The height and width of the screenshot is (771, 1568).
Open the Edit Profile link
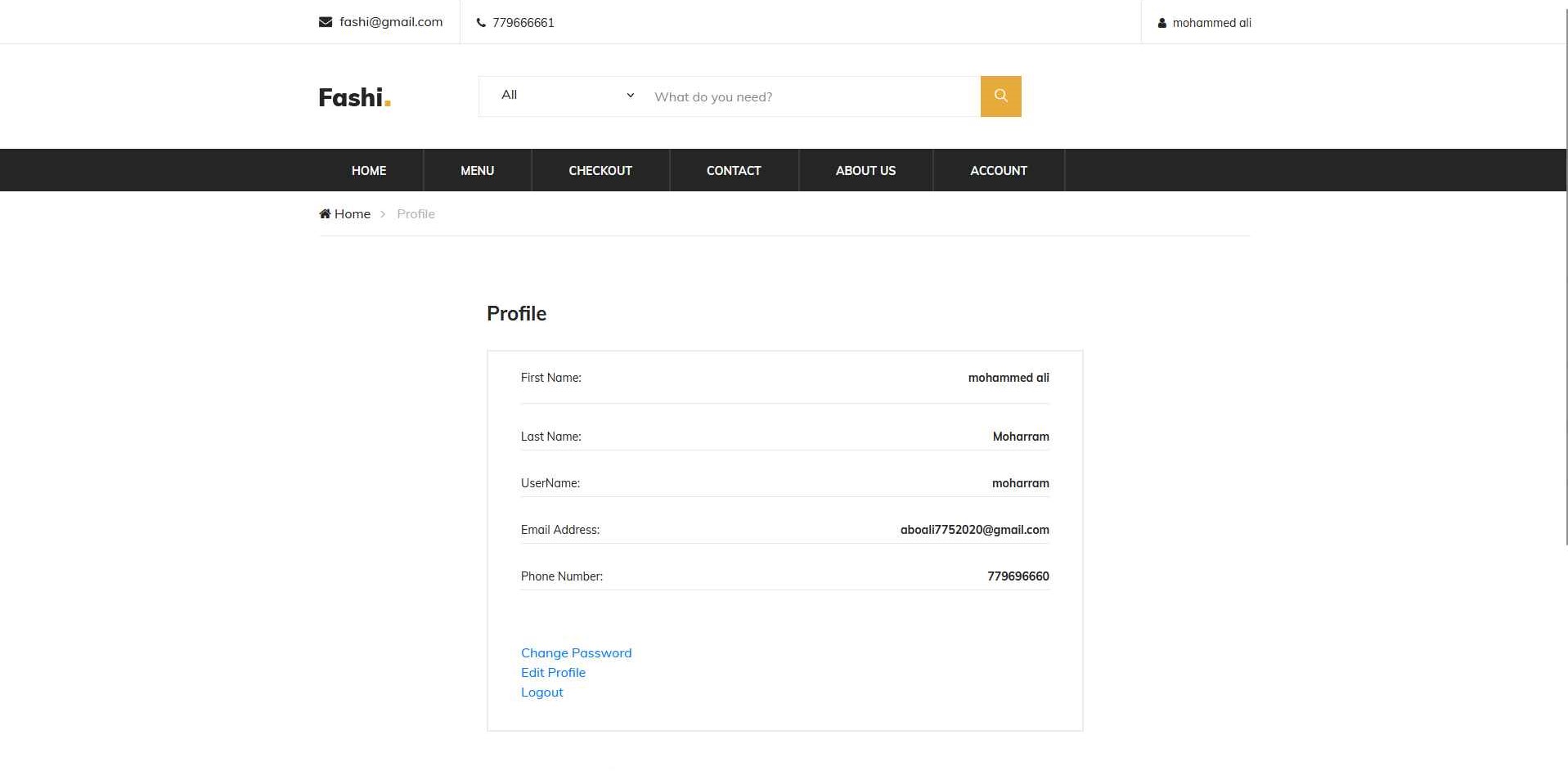tap(553, 672)
